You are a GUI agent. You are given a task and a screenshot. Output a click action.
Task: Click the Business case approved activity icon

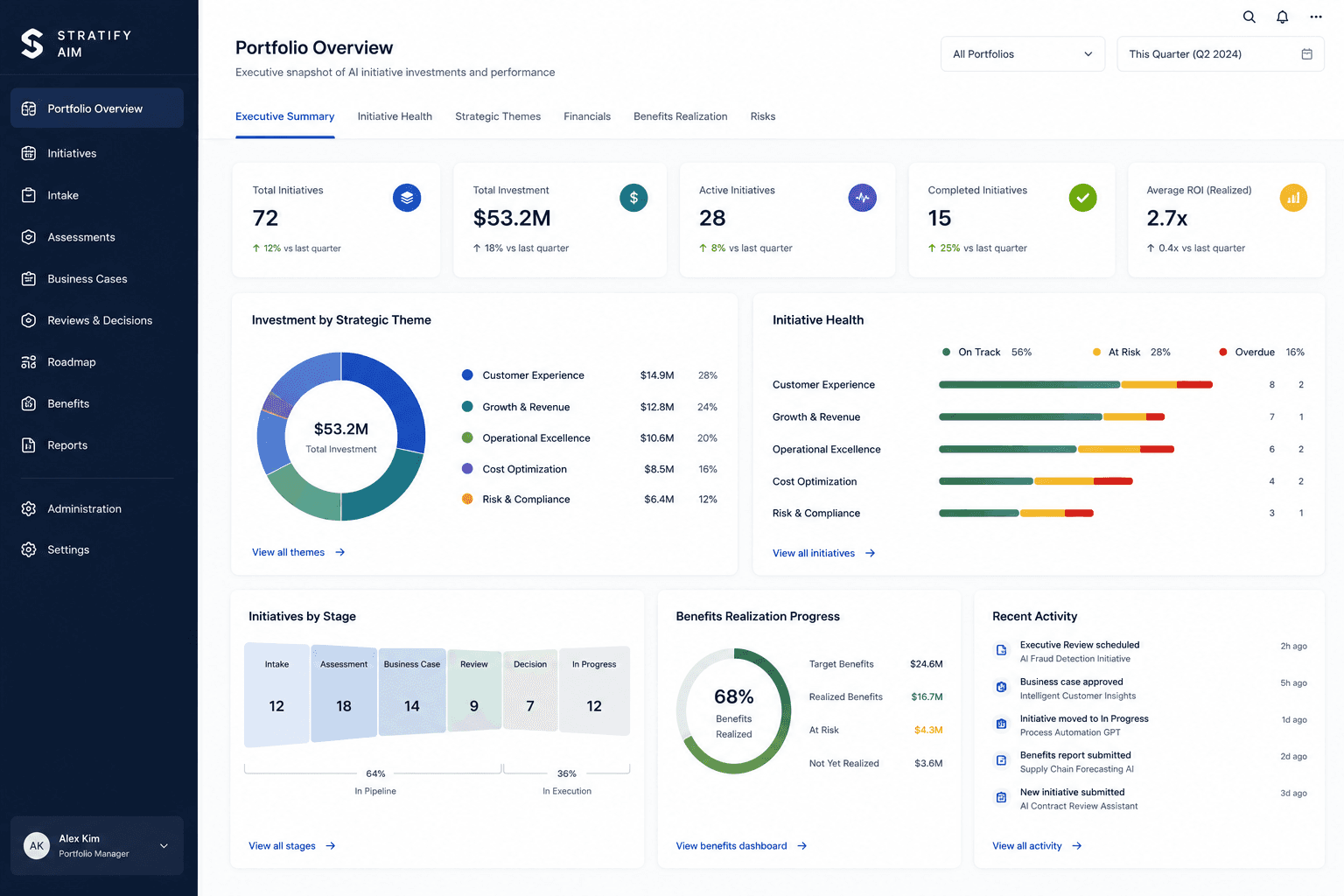click(1001, 687)
